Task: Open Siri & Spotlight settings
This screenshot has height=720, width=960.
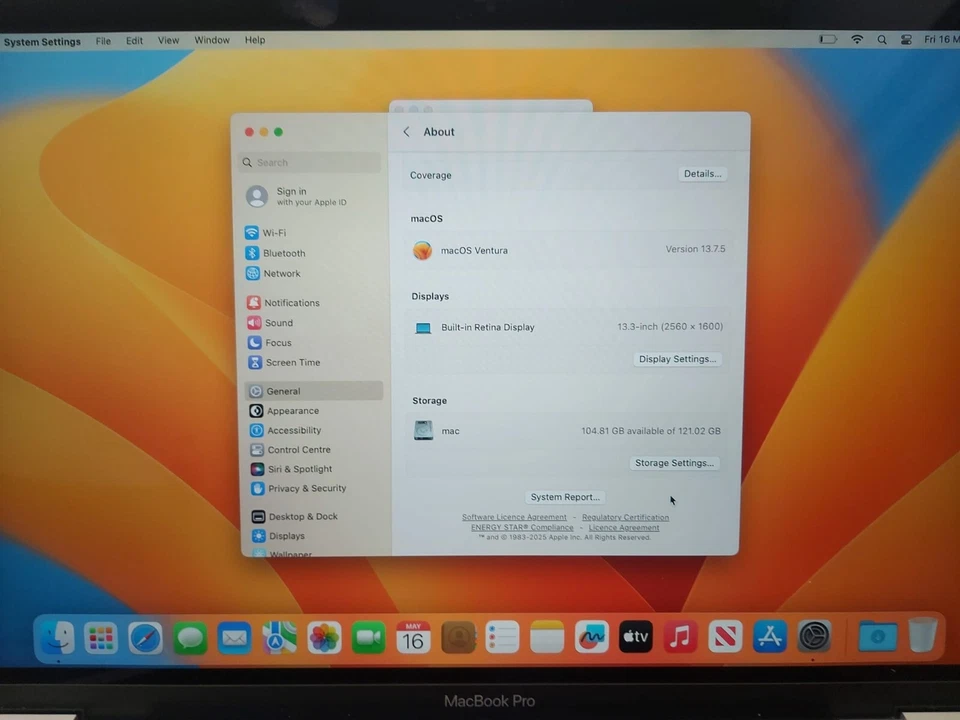Action: [x=291, y=469]
